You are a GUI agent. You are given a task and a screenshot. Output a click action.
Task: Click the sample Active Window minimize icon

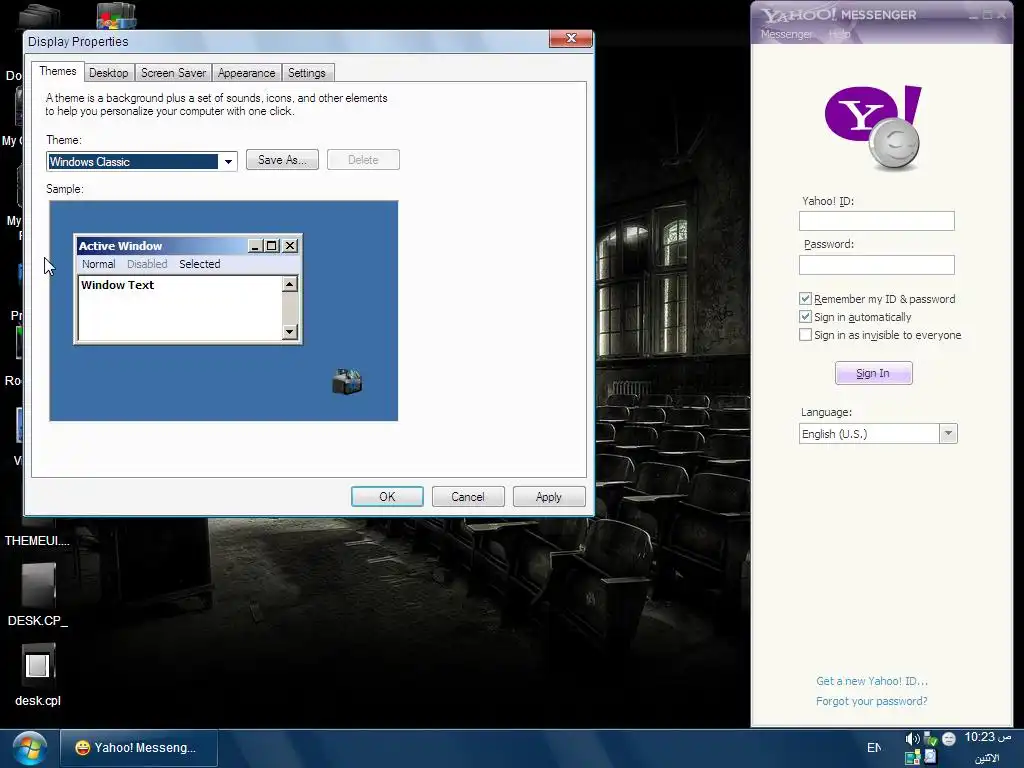pos(256,246)
